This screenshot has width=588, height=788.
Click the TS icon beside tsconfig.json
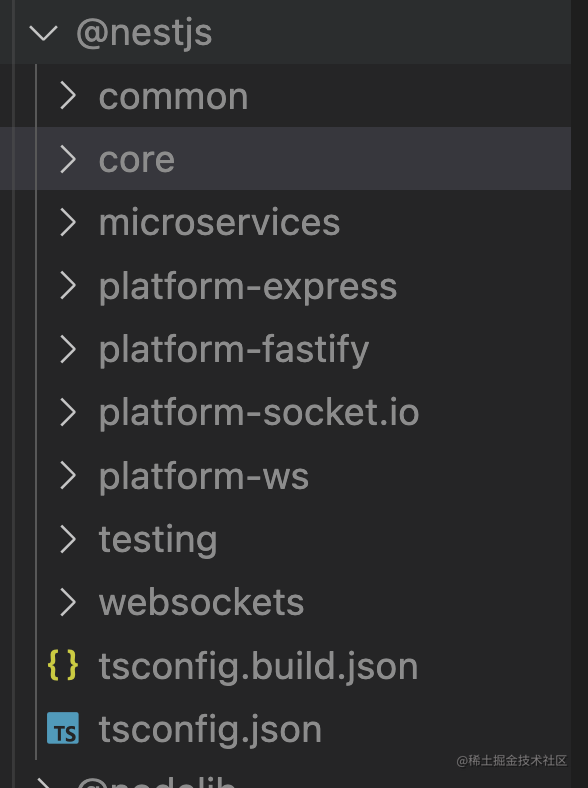(63, 728)
